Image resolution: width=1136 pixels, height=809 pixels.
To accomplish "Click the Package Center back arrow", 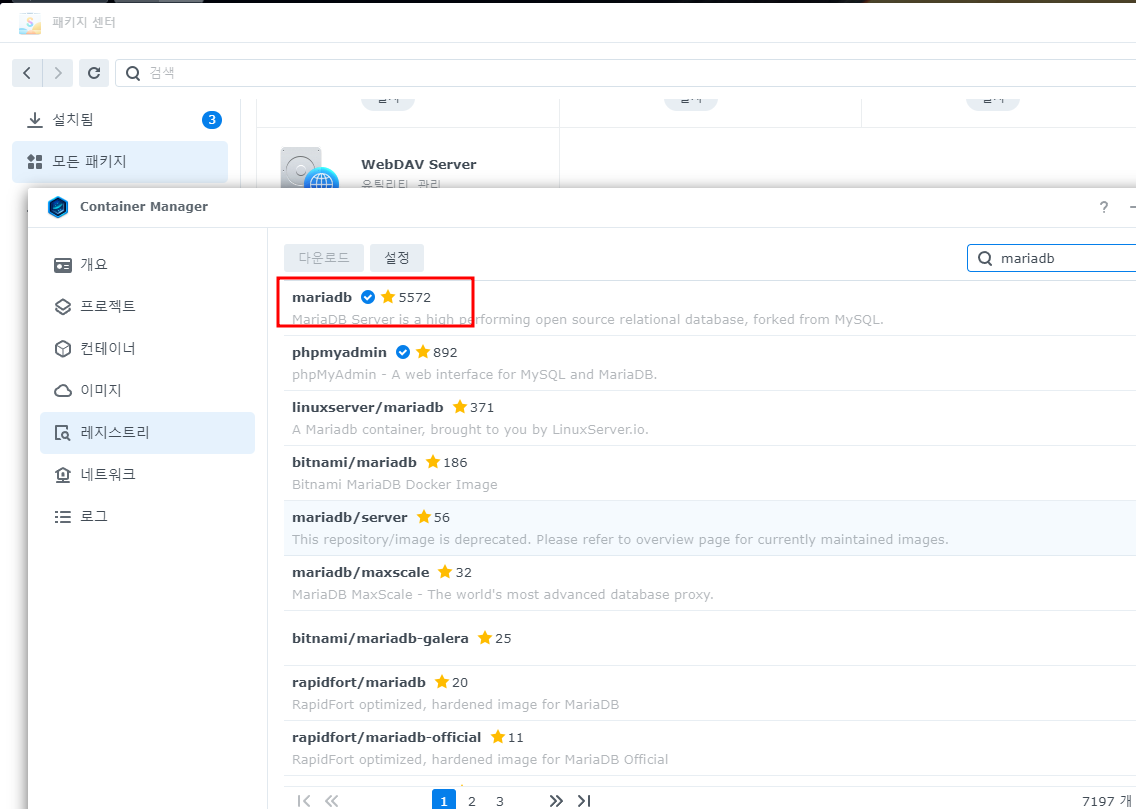I will click(28, 73).
